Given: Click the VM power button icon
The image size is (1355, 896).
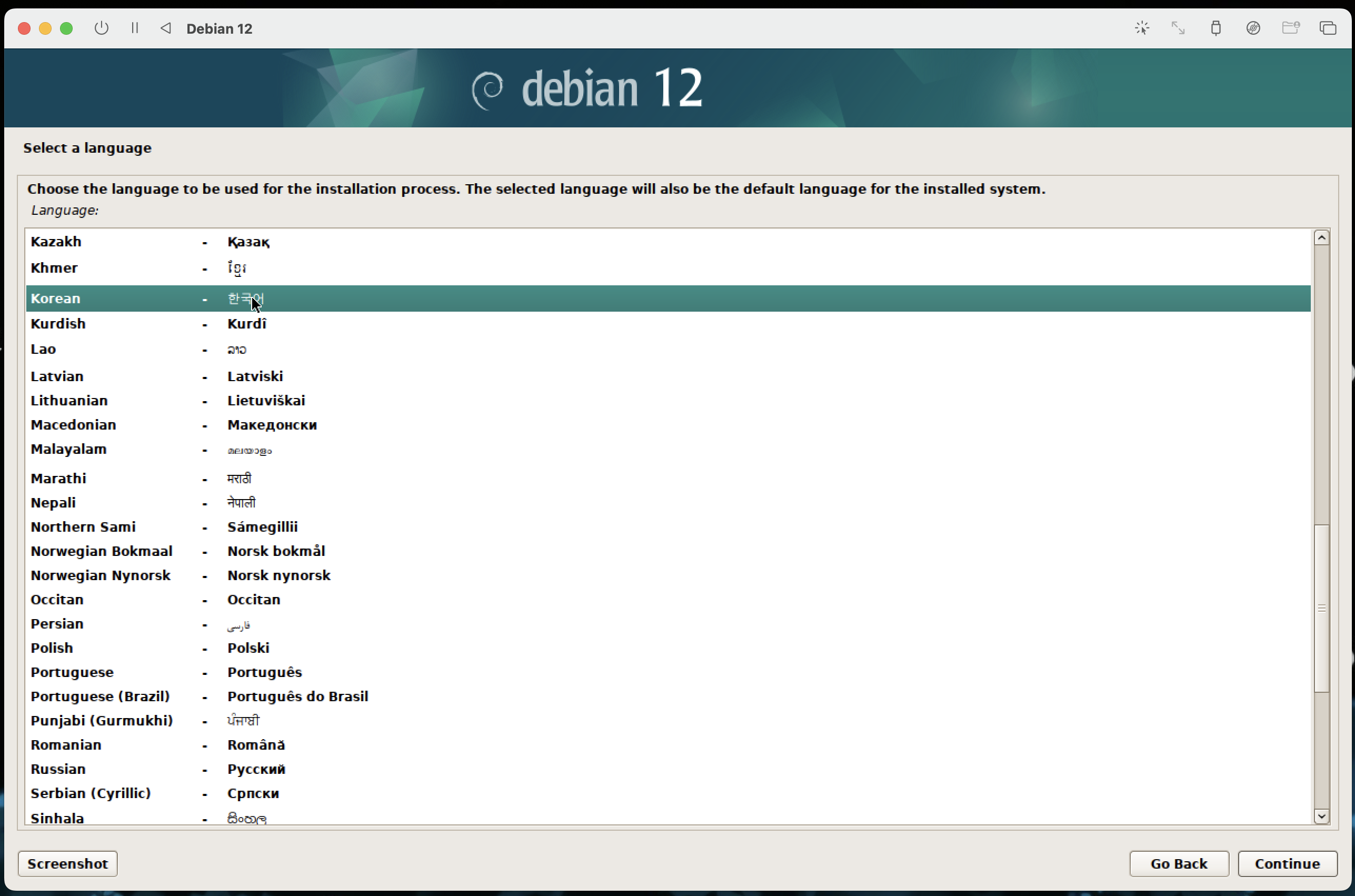Looking at the screenshot, I should point(101,28).
